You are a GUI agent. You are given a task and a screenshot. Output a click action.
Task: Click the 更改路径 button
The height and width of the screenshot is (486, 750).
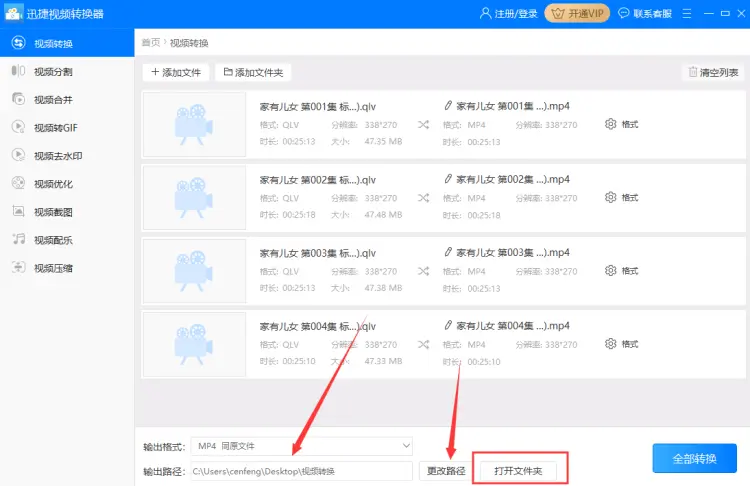446,471
